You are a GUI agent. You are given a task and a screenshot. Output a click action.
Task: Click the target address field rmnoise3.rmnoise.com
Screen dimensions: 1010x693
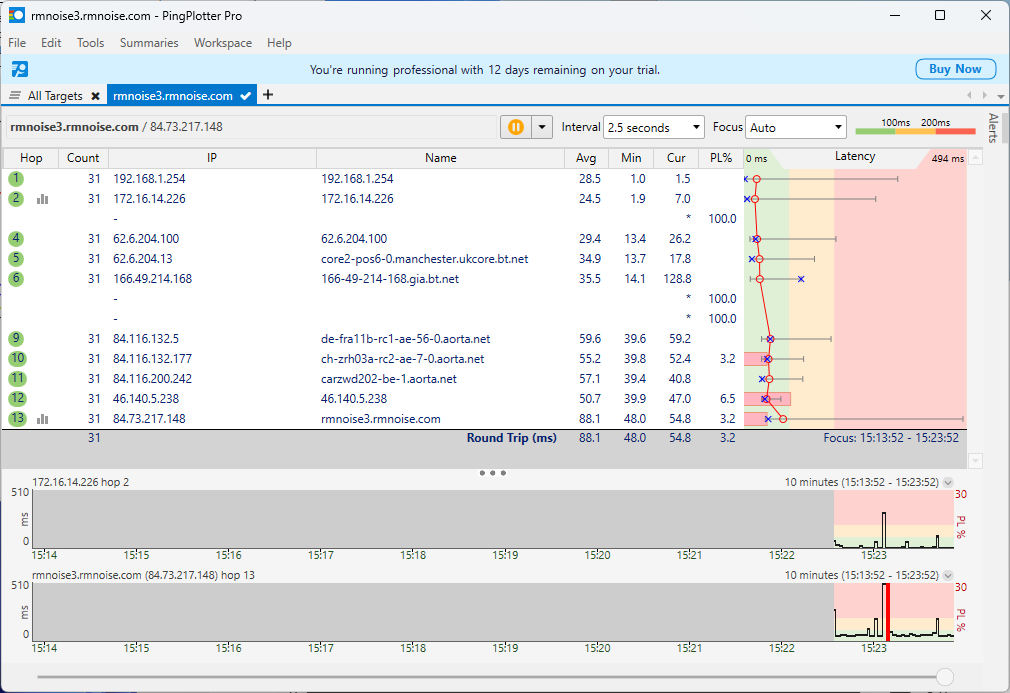point(251,127)
